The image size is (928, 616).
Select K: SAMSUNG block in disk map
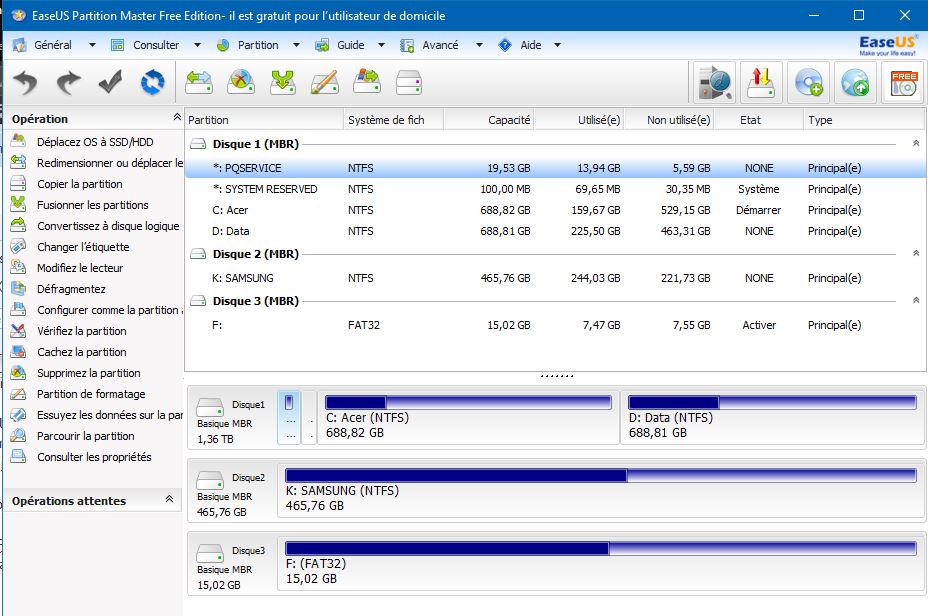tap(601, 490)
